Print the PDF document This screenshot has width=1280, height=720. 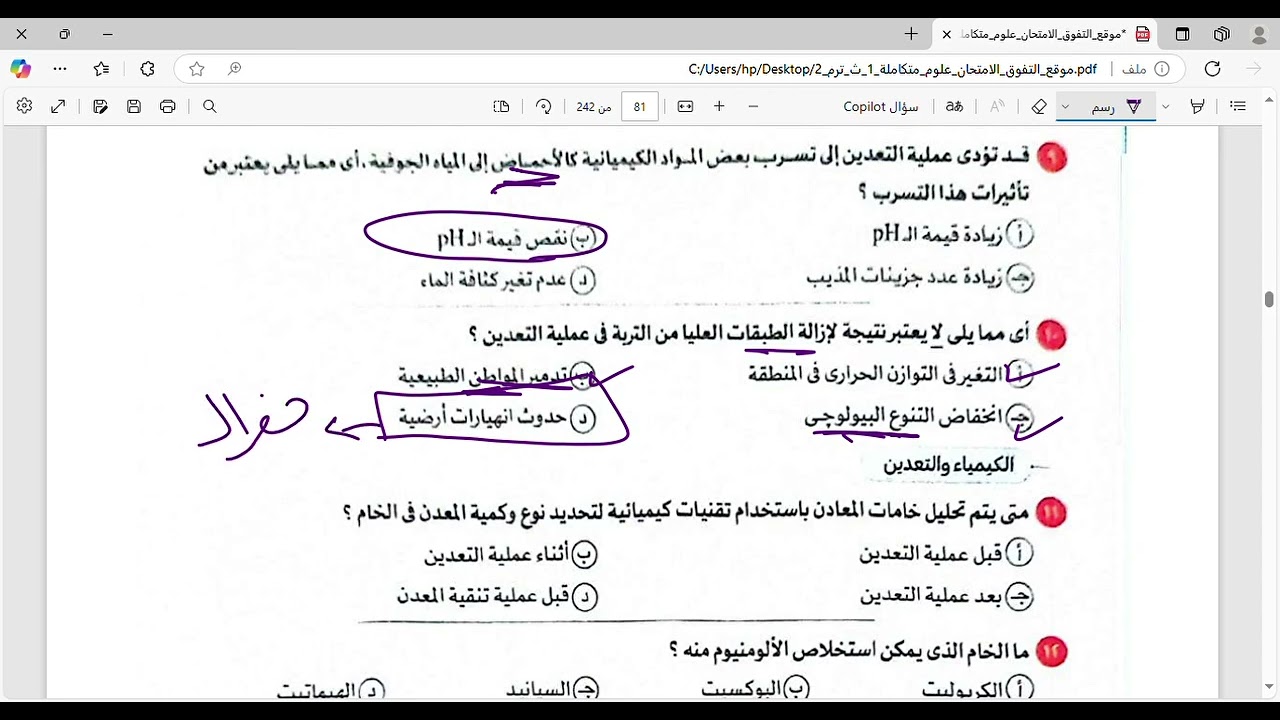pos(167,106)
